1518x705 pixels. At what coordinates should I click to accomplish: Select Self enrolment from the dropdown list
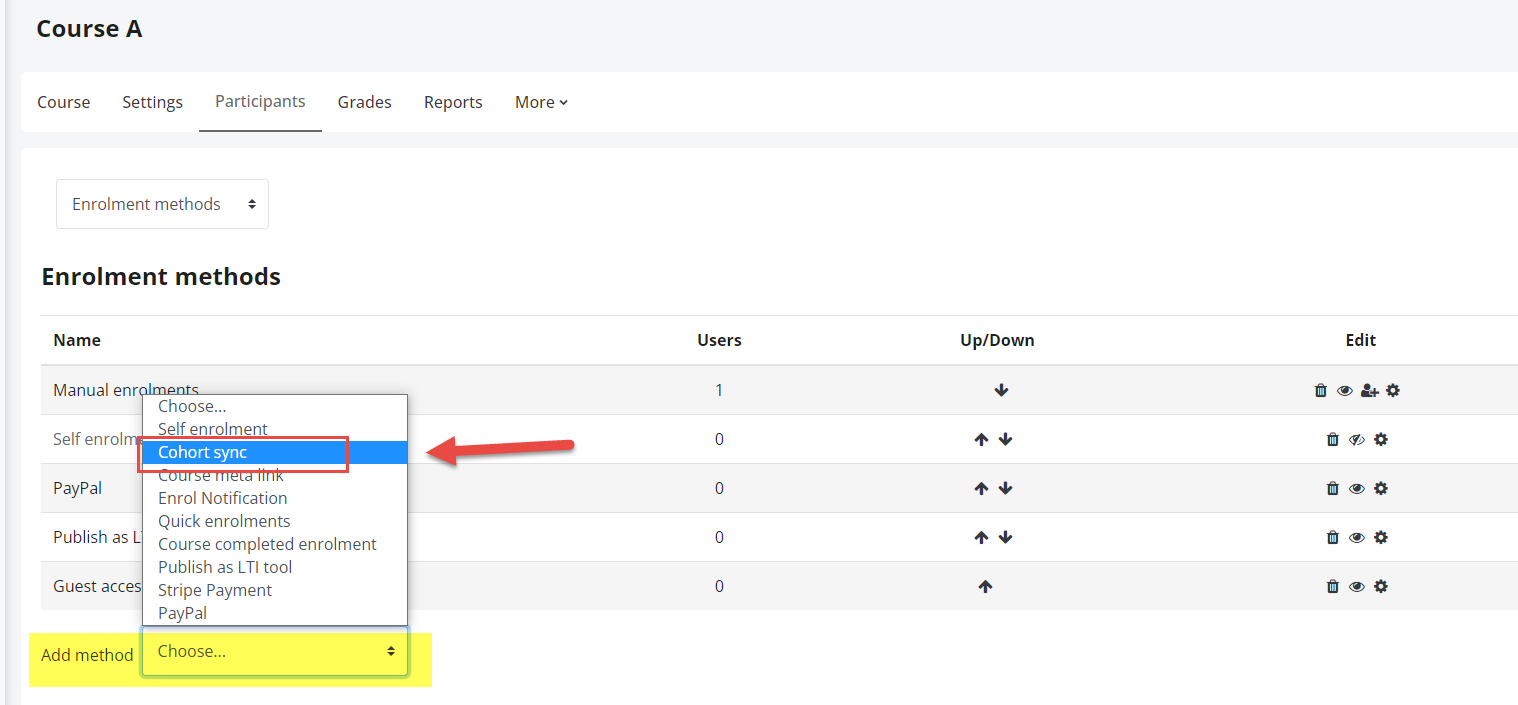click(x=275, y=429)
